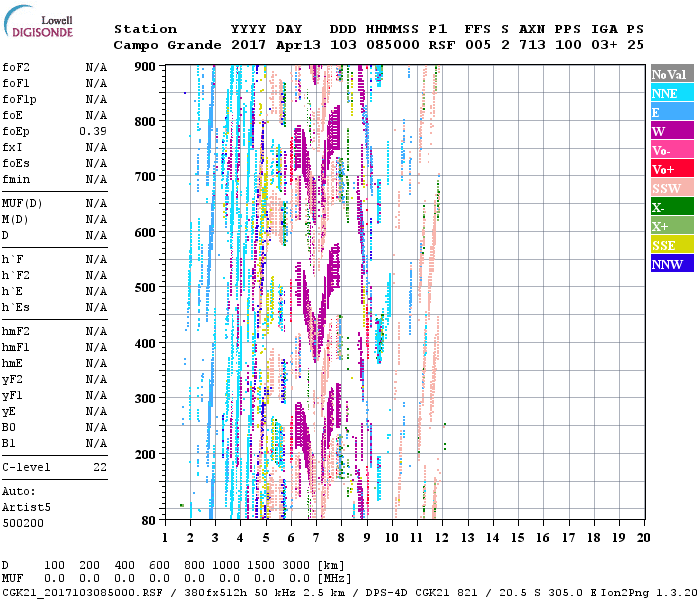The image size is (700, 600).
Task: Click the PS value 25
Action: pos(635,45)
